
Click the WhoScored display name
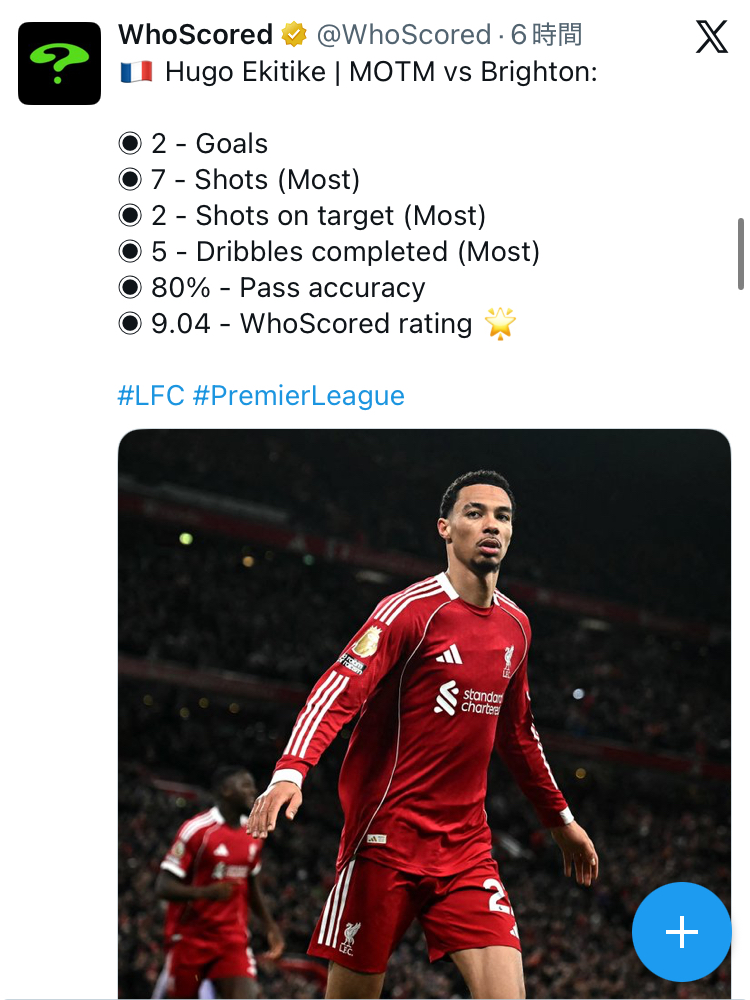click(195, 36)
